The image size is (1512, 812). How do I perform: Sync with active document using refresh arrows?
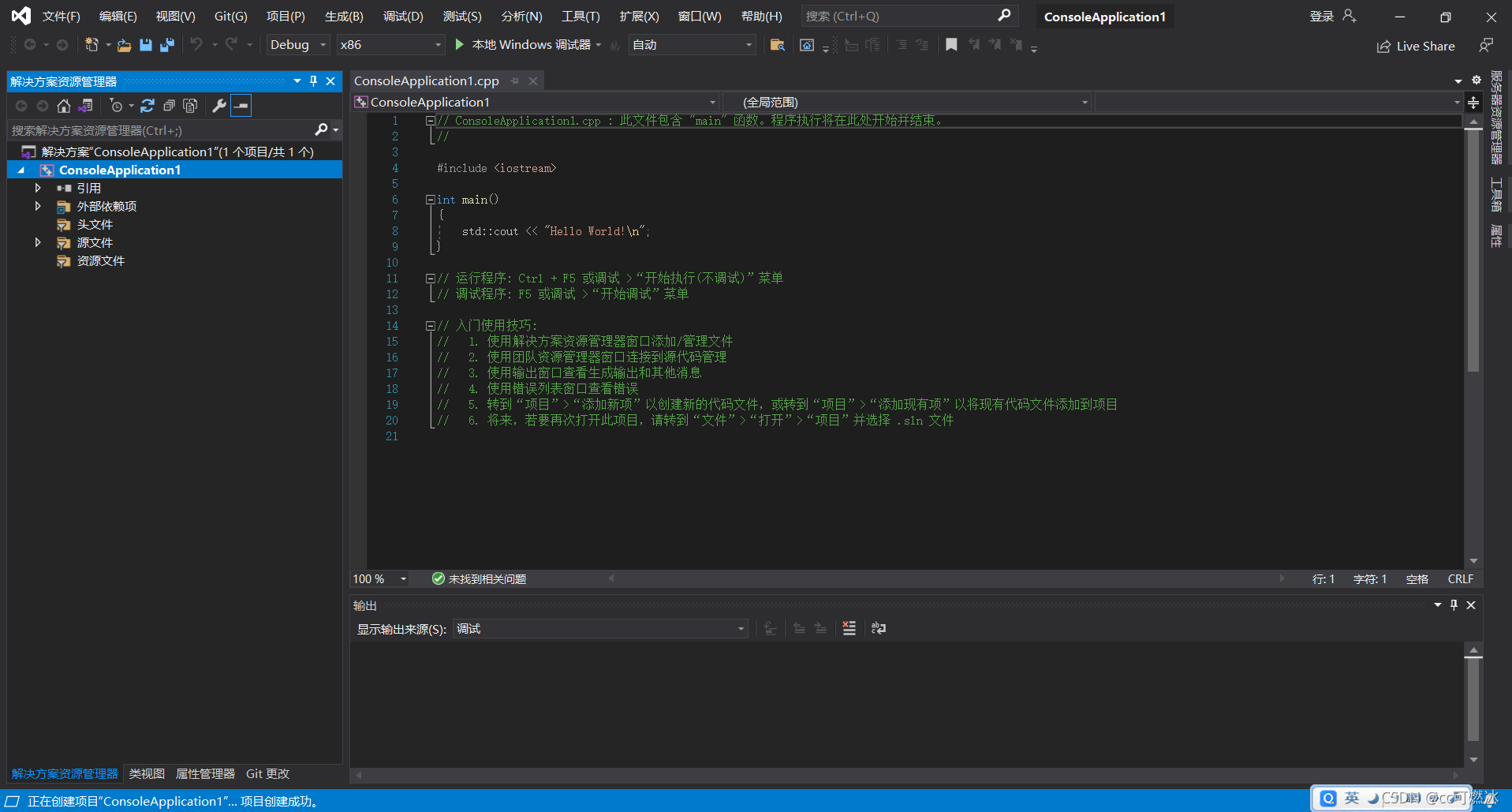(147, 106)
